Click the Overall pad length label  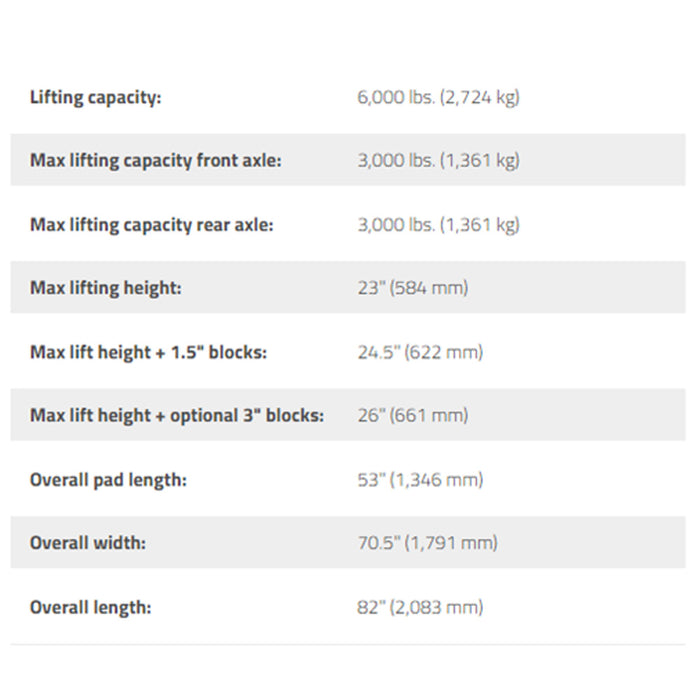tap(108, 480)
